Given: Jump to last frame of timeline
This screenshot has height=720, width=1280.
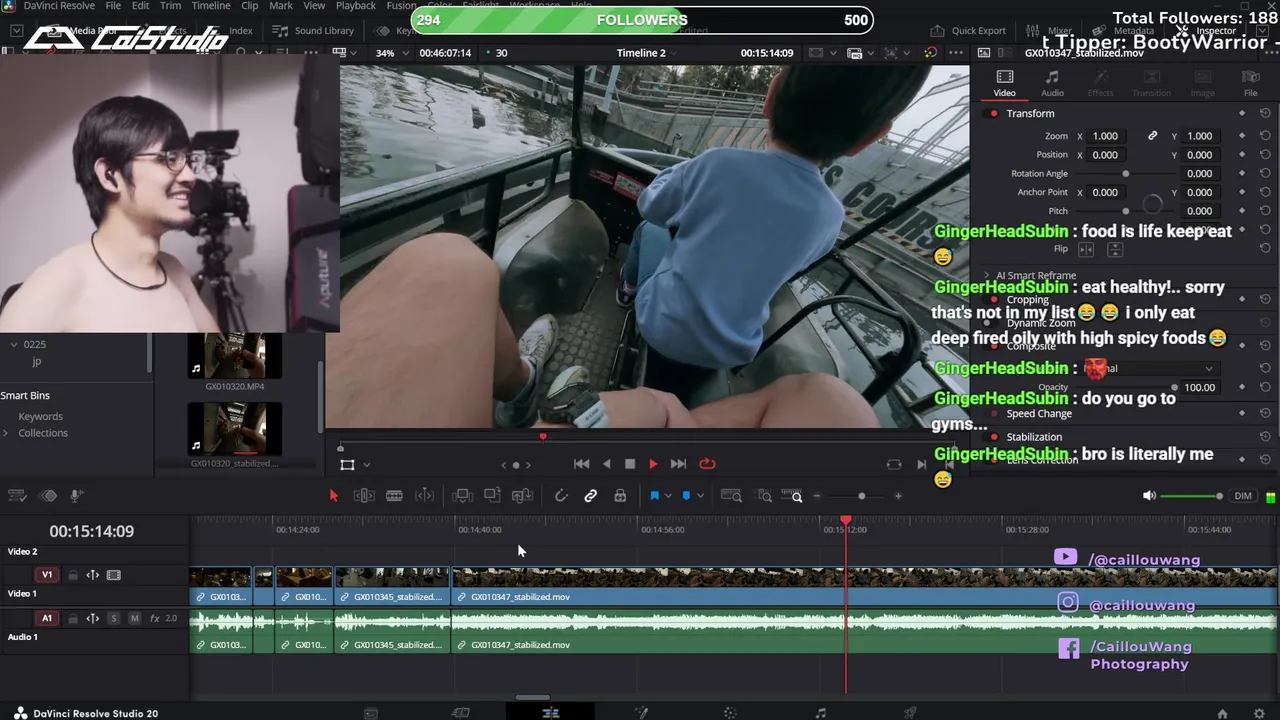Looking at the screenshot, I should [678, 464].
